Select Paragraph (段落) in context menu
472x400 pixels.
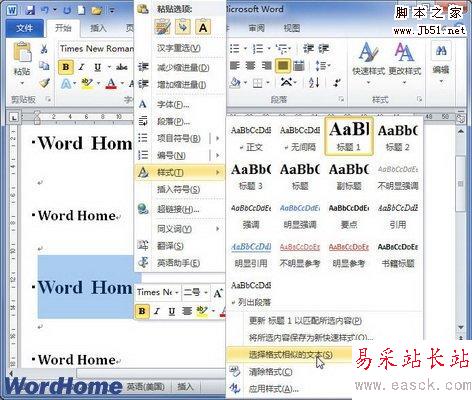(180, 121)
